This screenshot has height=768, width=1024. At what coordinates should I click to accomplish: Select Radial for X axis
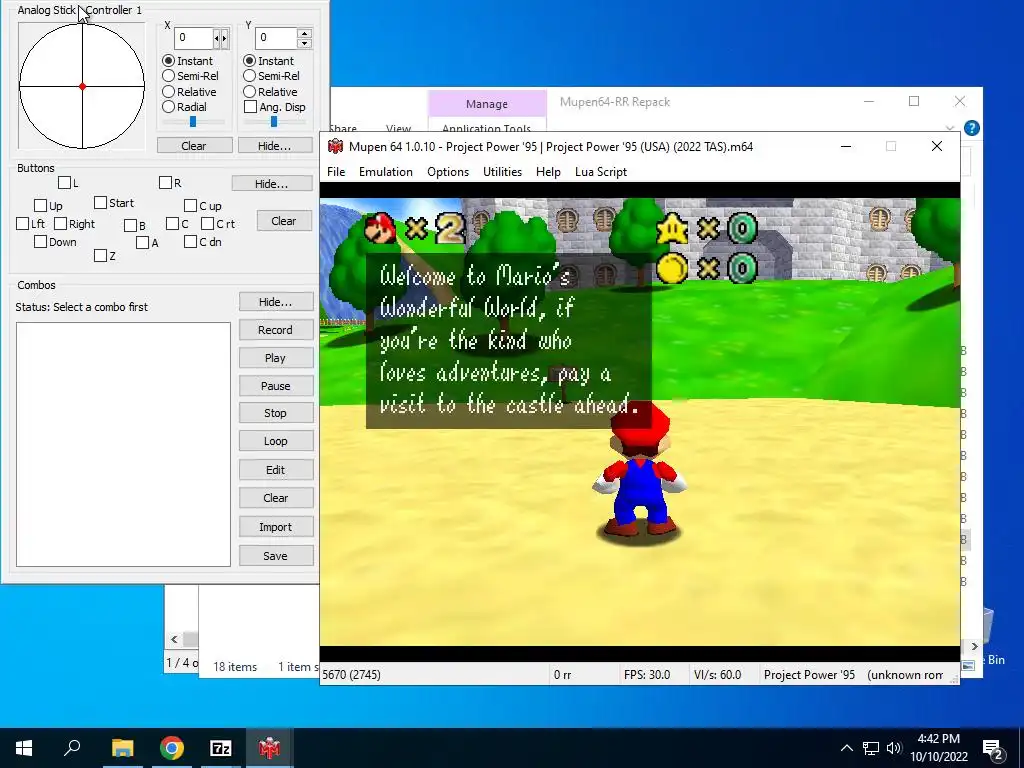click(x=168, y=106)
